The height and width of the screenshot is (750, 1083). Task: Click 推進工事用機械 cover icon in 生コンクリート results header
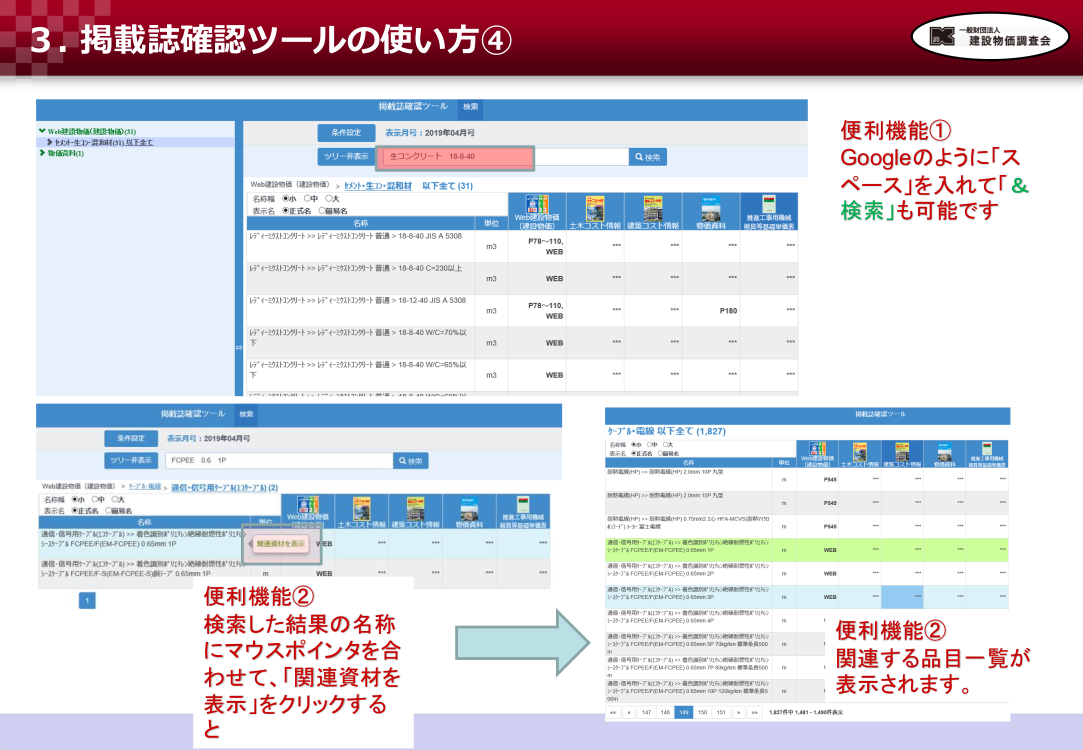(x=769, y=204)
